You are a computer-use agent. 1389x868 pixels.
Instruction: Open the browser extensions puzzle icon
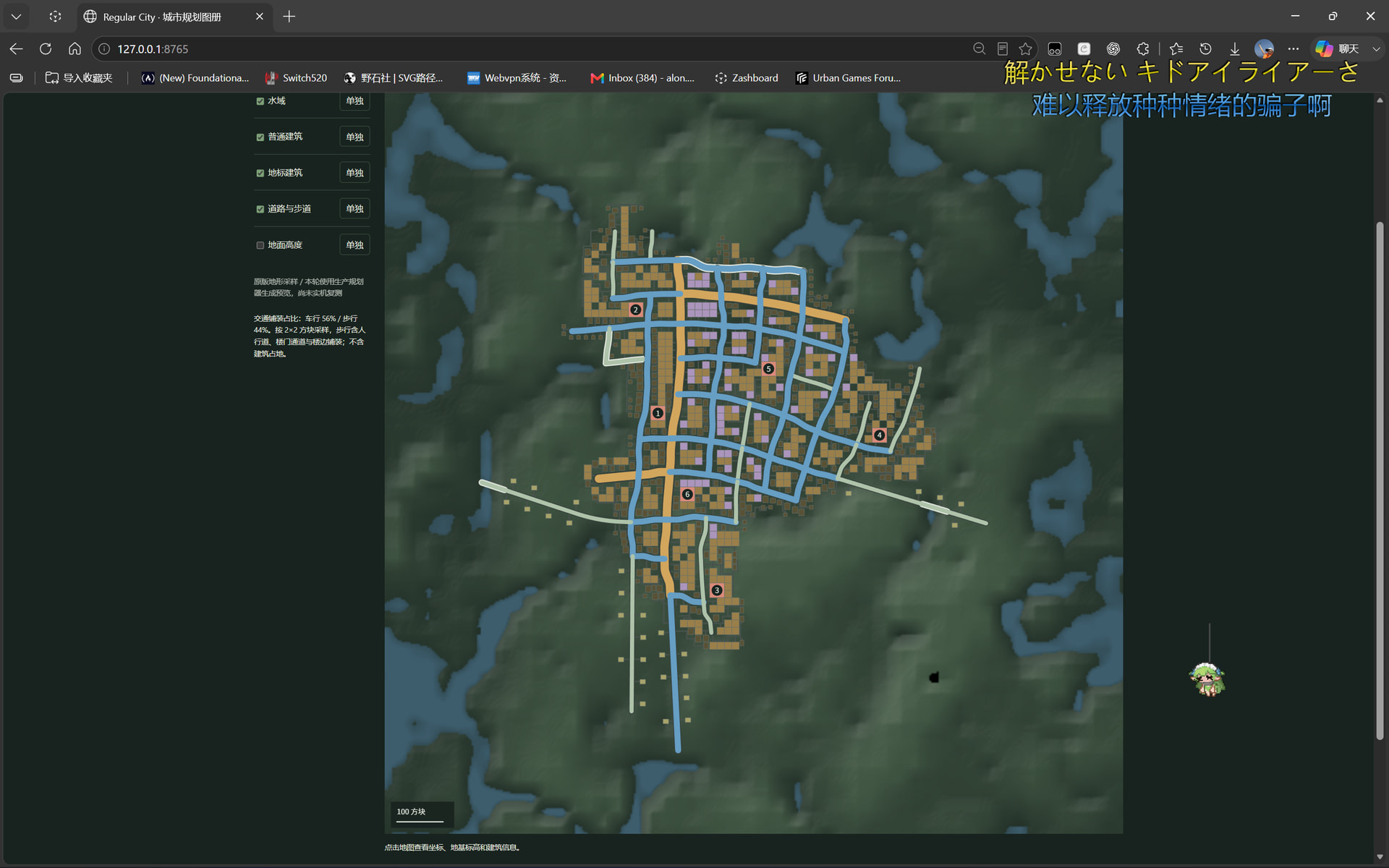[1143, 48]
